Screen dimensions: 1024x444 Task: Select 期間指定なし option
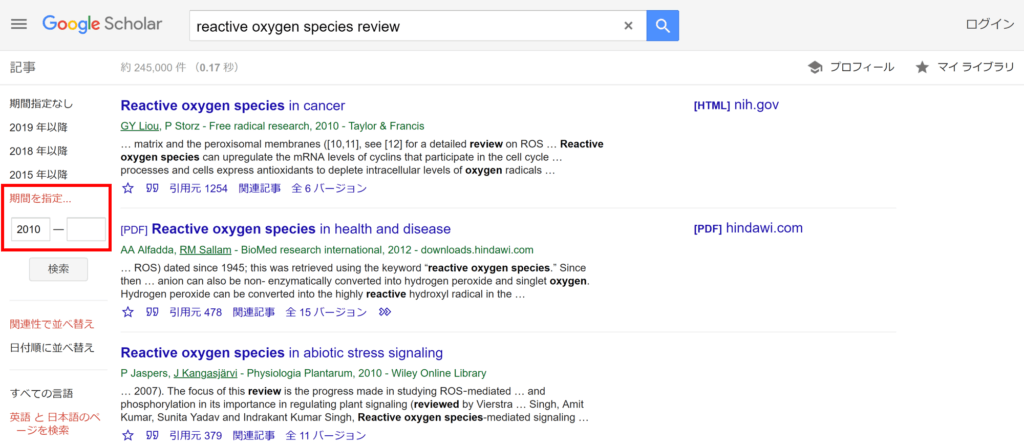click(x=41, y=104)
